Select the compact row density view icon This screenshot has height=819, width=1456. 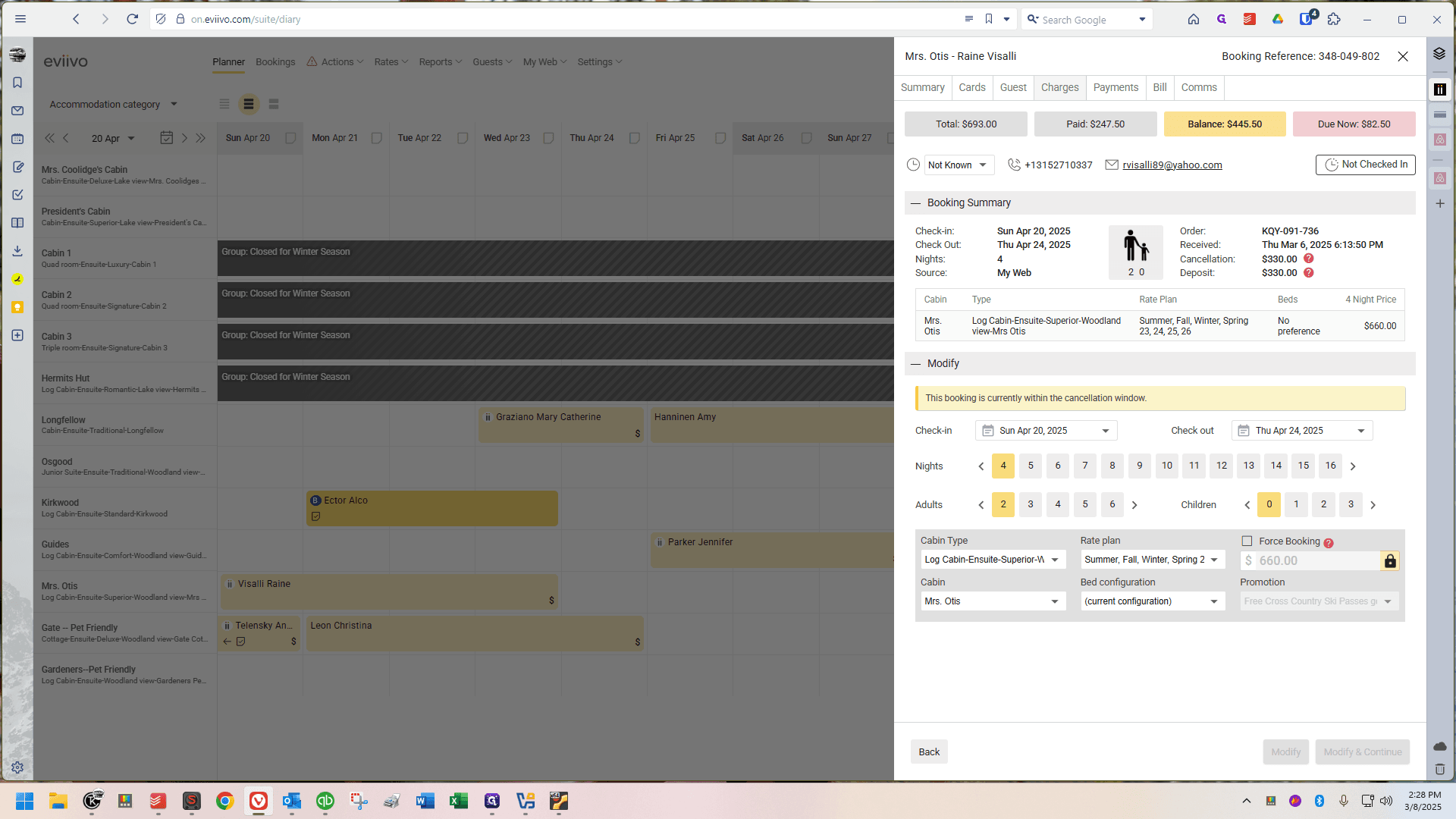point(224,104)
